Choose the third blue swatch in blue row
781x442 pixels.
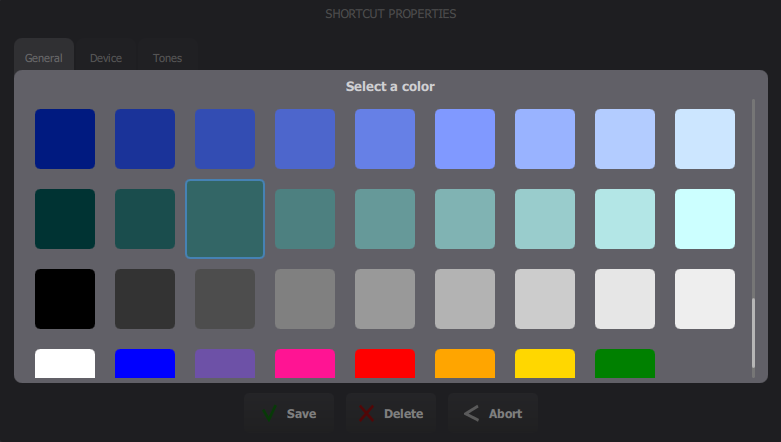[x=225, y=139]
